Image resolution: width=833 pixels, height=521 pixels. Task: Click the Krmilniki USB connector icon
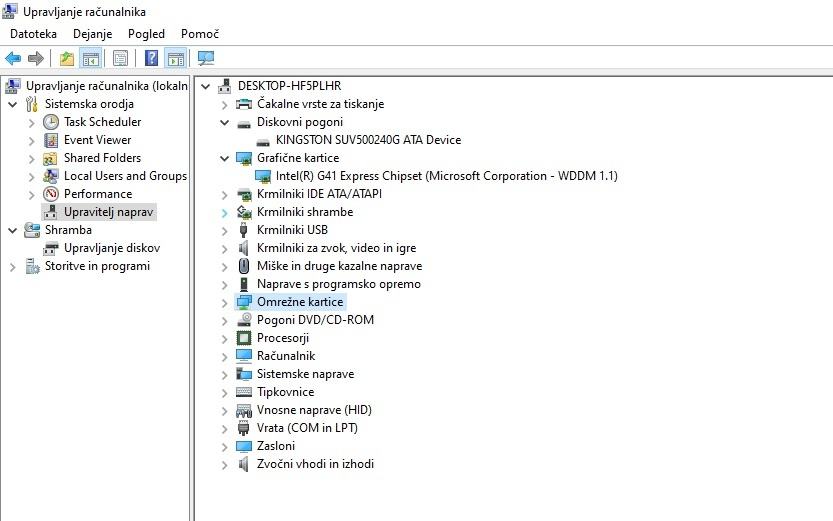[243, 230]
